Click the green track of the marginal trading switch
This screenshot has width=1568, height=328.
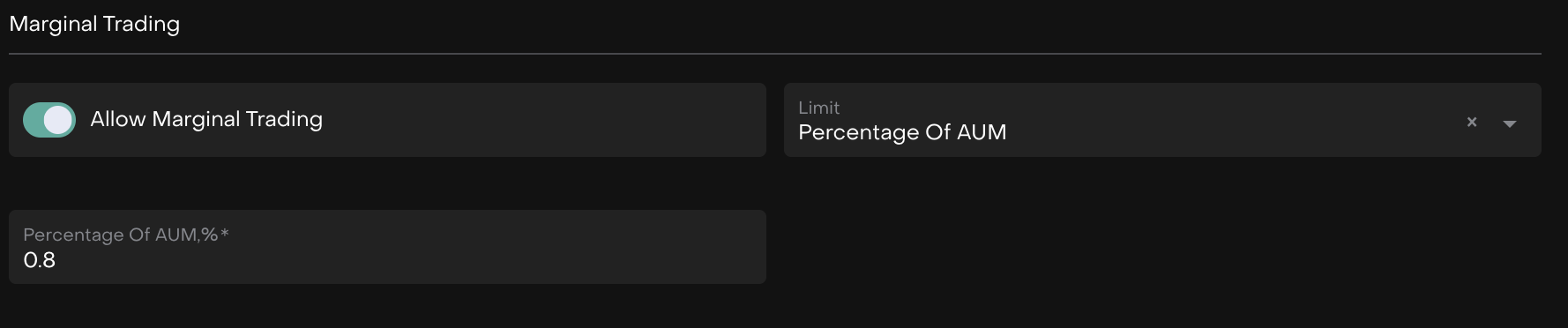pos(33,120)
